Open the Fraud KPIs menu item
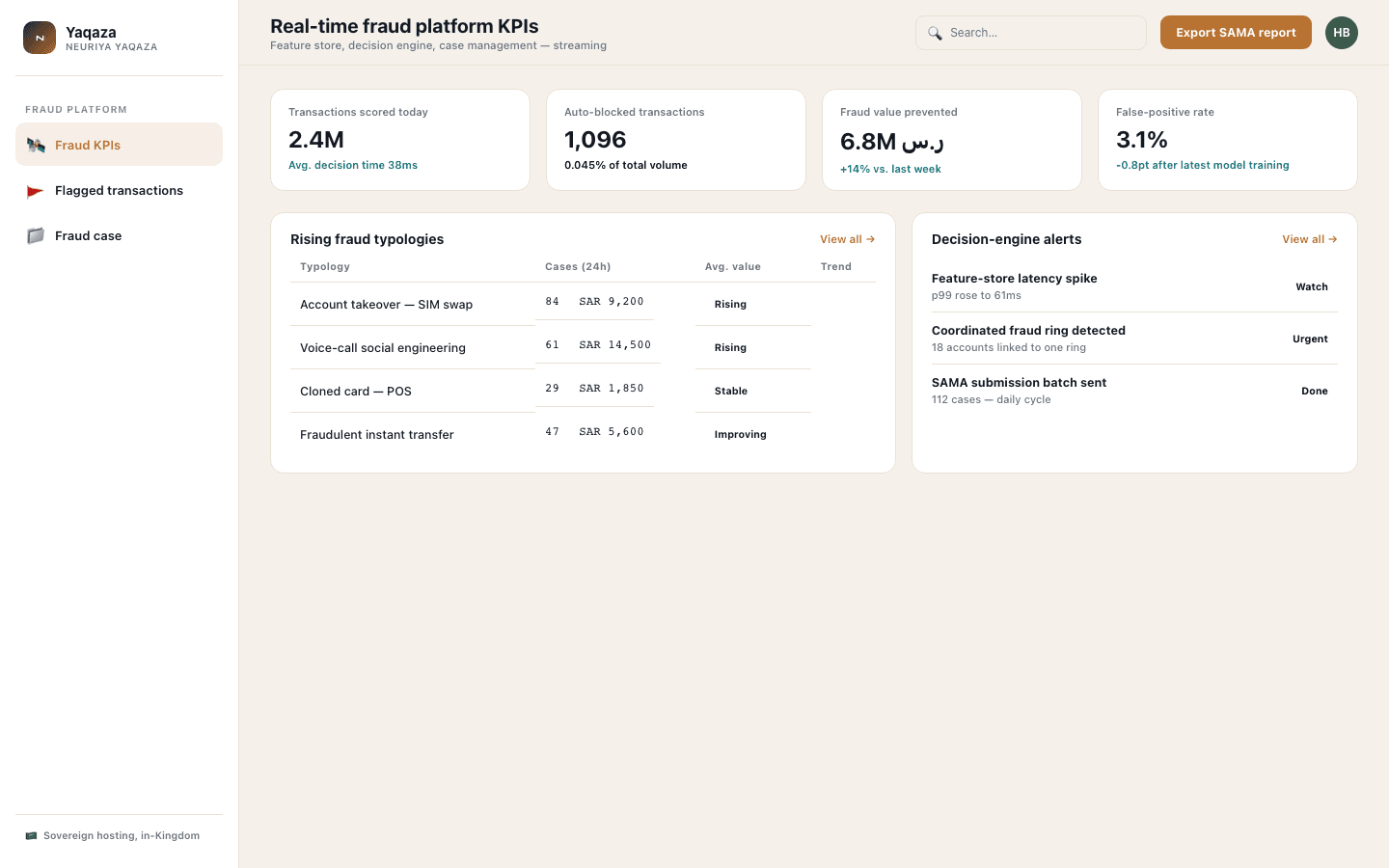The height and width of the screenshot is (868, 1389). pyautogui.click(x=120, y=145)
